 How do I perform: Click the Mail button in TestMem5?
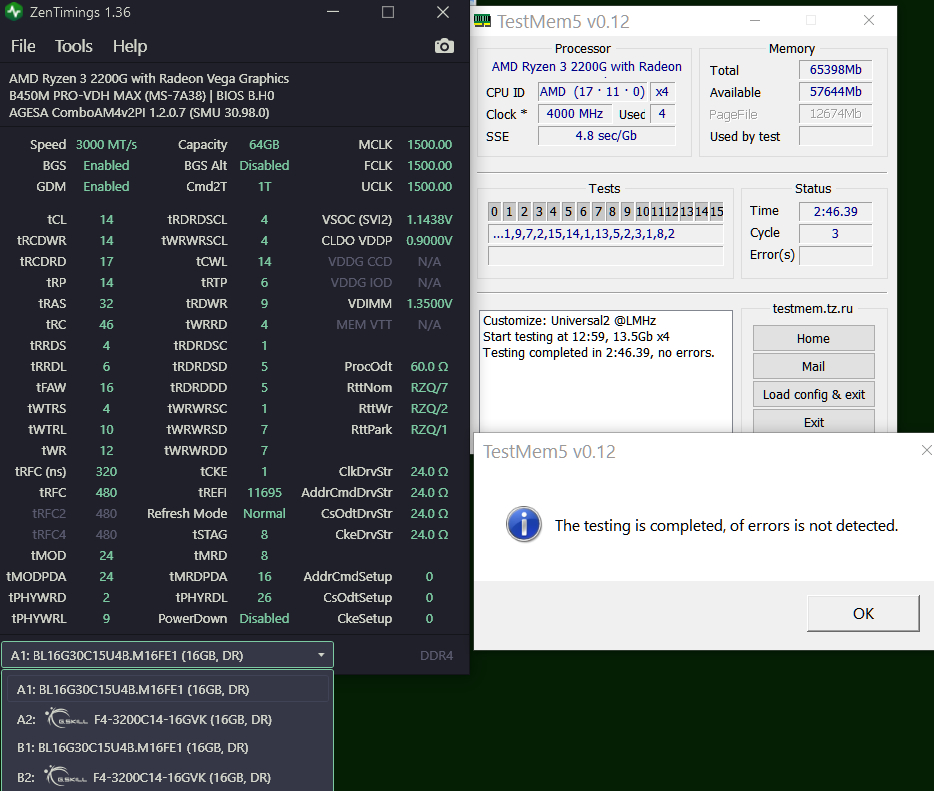pos(813,366)
